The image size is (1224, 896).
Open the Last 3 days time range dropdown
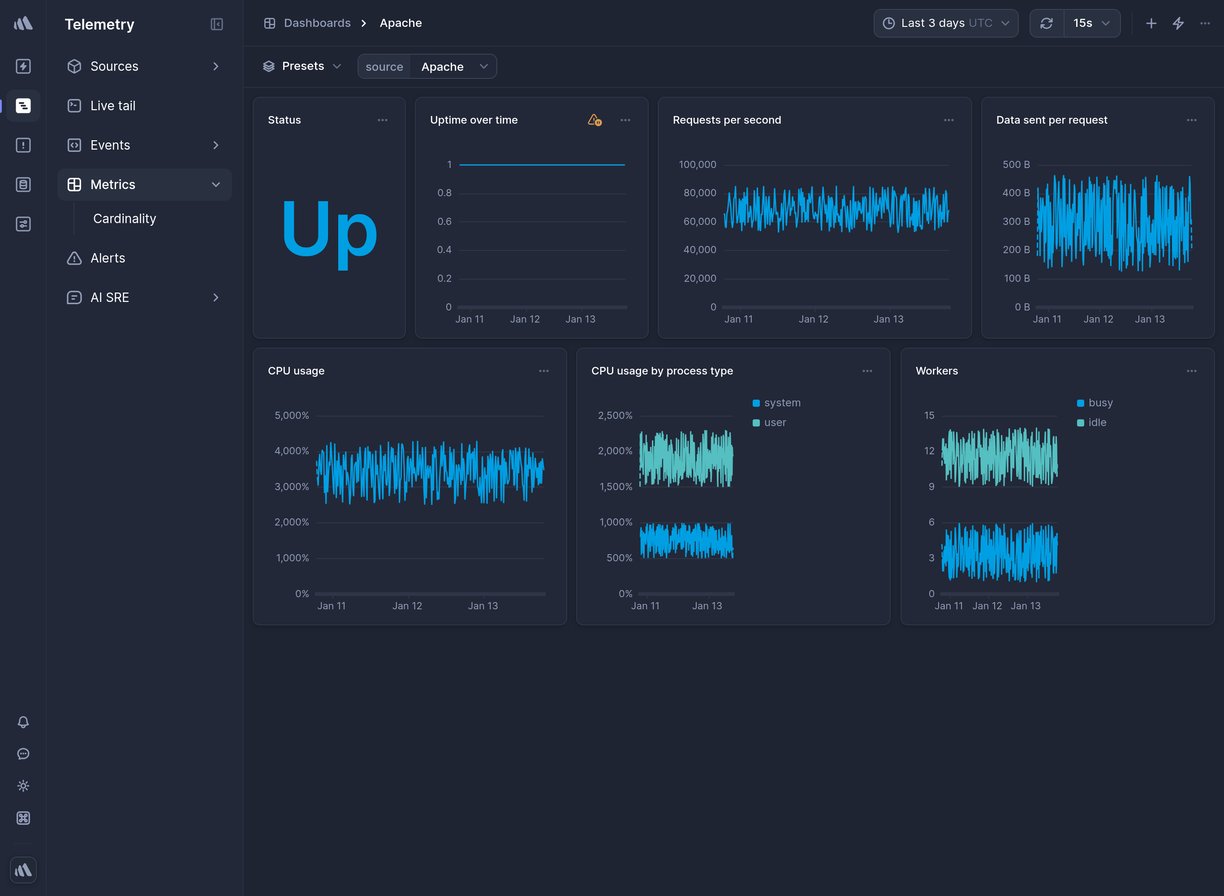pos(945,22)
